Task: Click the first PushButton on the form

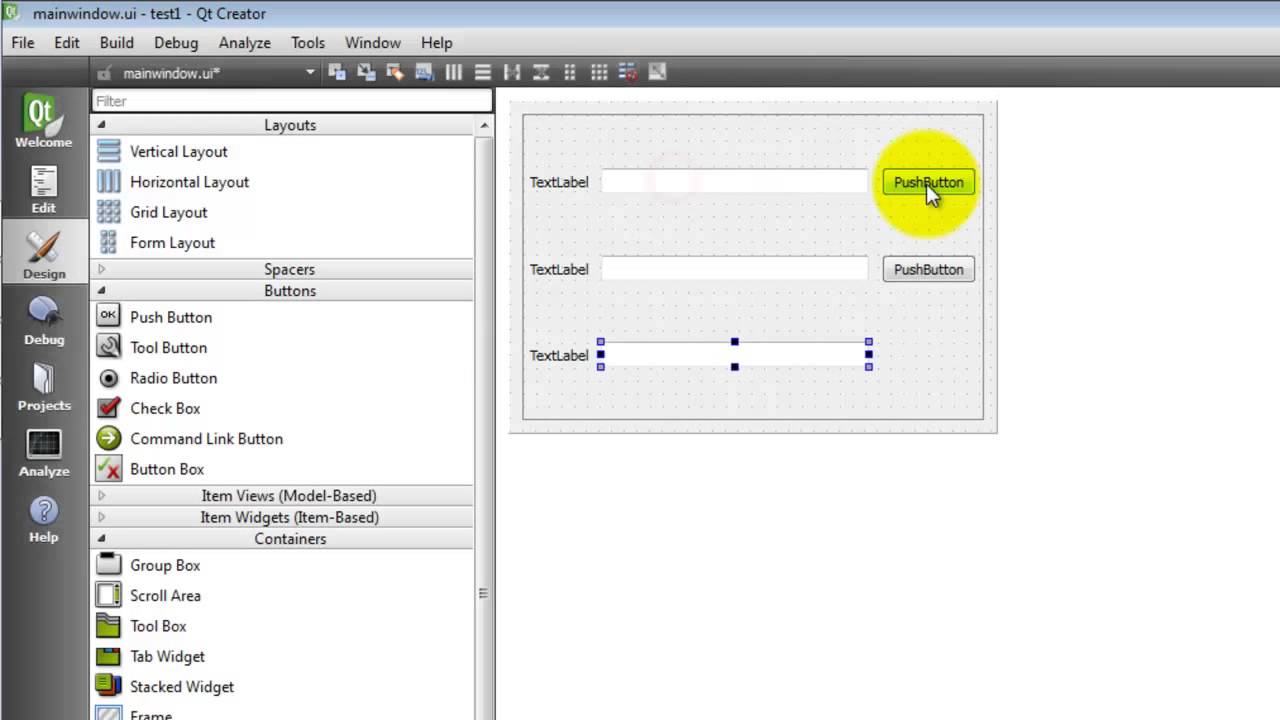Action: tap(928, 182)
